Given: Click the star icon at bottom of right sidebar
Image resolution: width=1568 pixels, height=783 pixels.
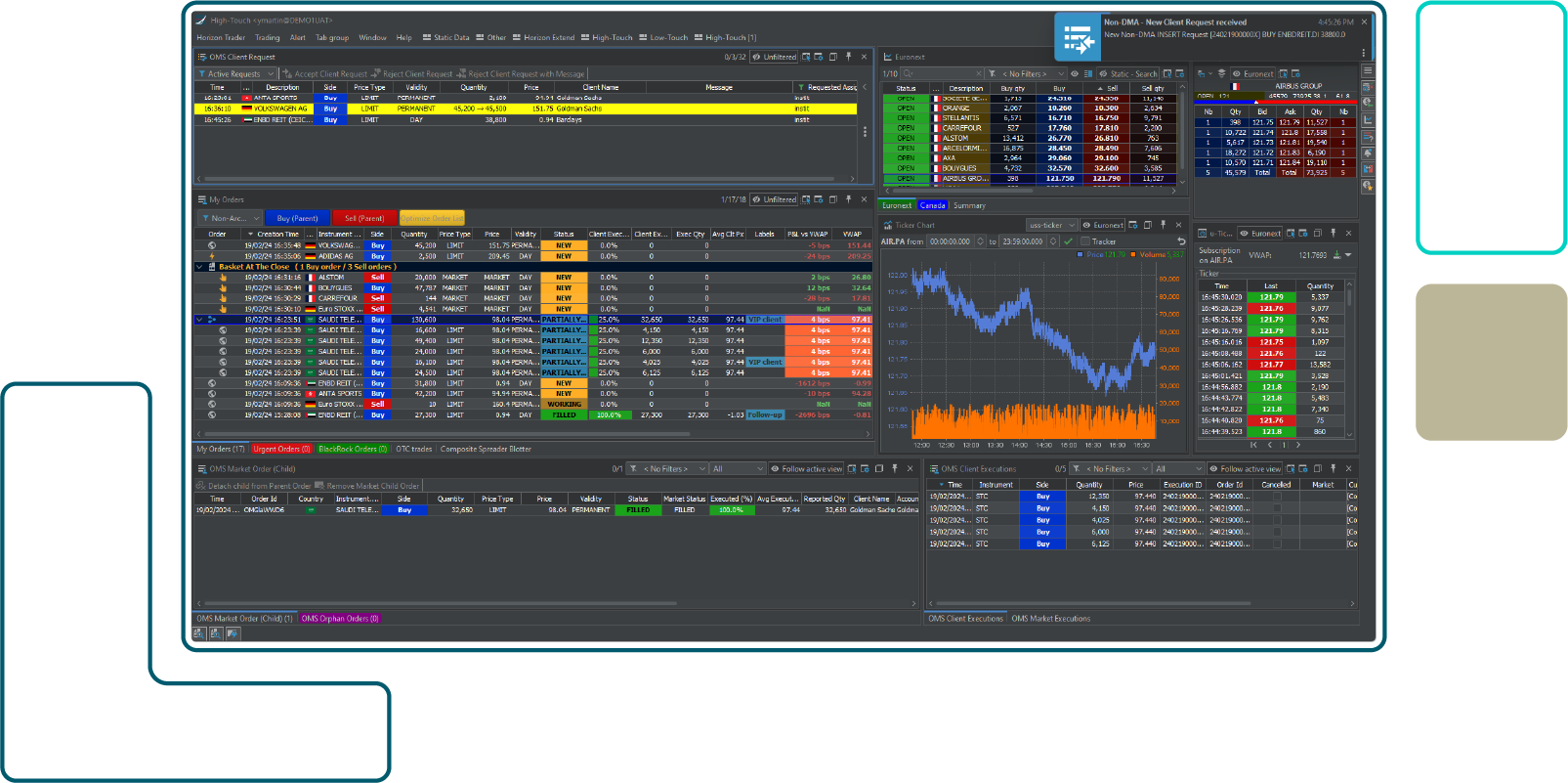Looking at the screenshot, I should (1368, 186).
